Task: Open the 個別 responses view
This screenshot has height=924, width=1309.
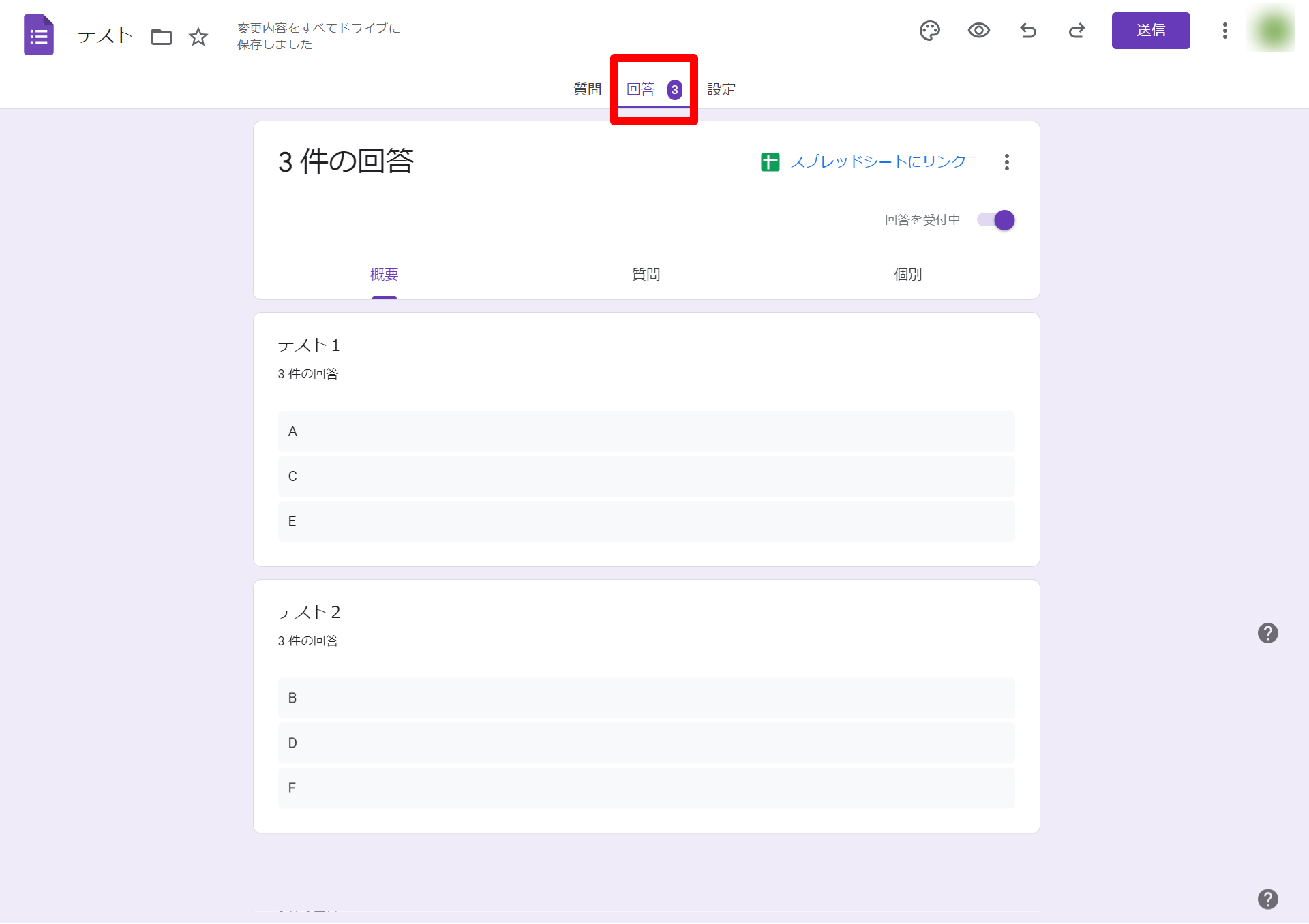Action: [907, 275]
